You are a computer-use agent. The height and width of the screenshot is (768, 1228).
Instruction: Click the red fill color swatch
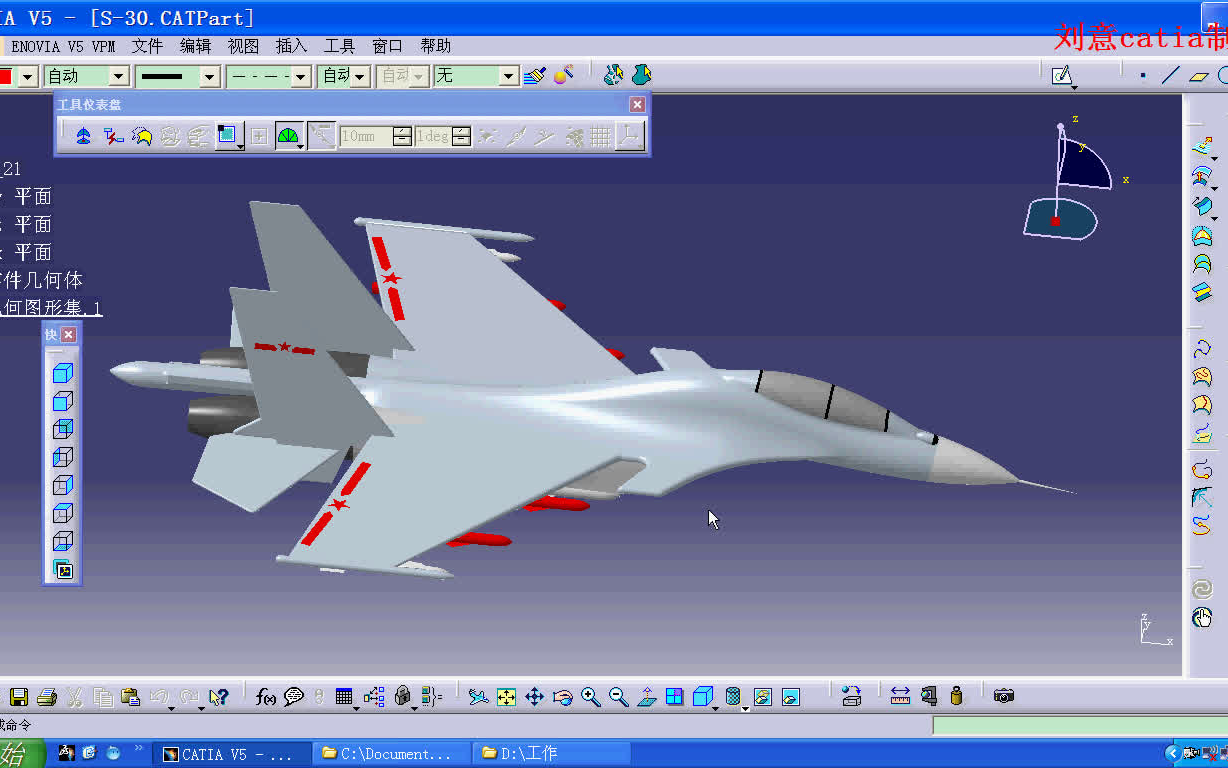pos(6,76)
